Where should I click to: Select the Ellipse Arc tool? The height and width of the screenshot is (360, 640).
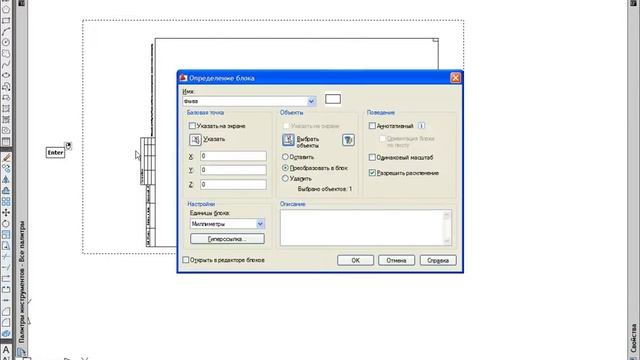point(6,87)
